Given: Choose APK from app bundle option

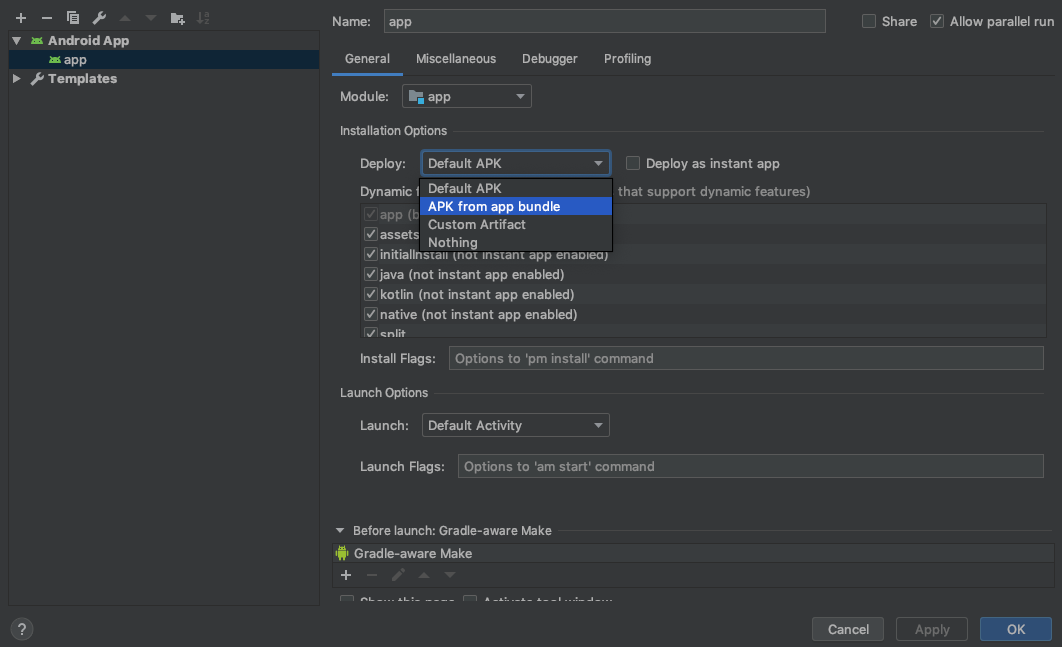Looking at the screenshot, I should click(x=494, y=206).
